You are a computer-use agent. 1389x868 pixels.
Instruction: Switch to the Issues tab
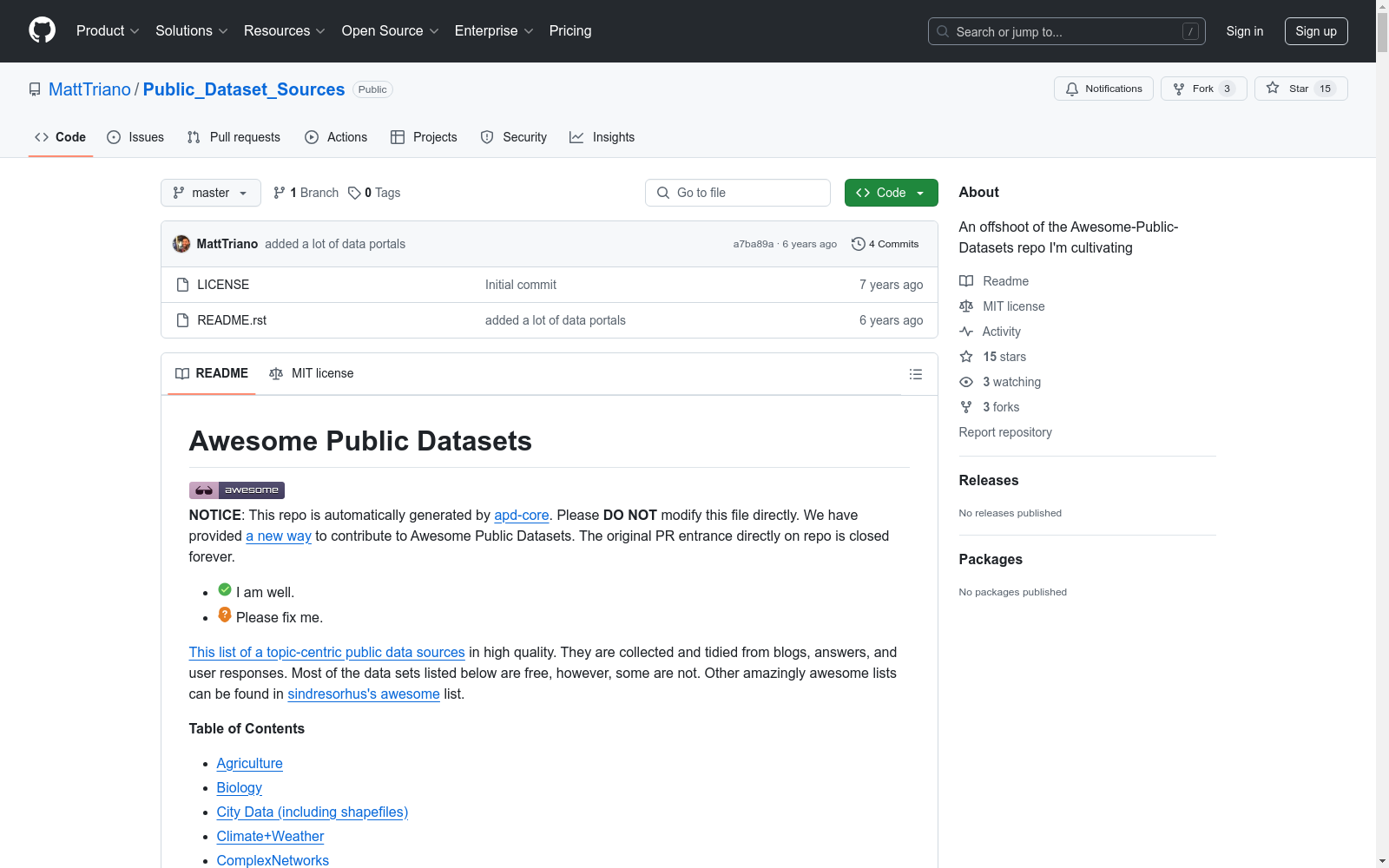pos(135,137)
